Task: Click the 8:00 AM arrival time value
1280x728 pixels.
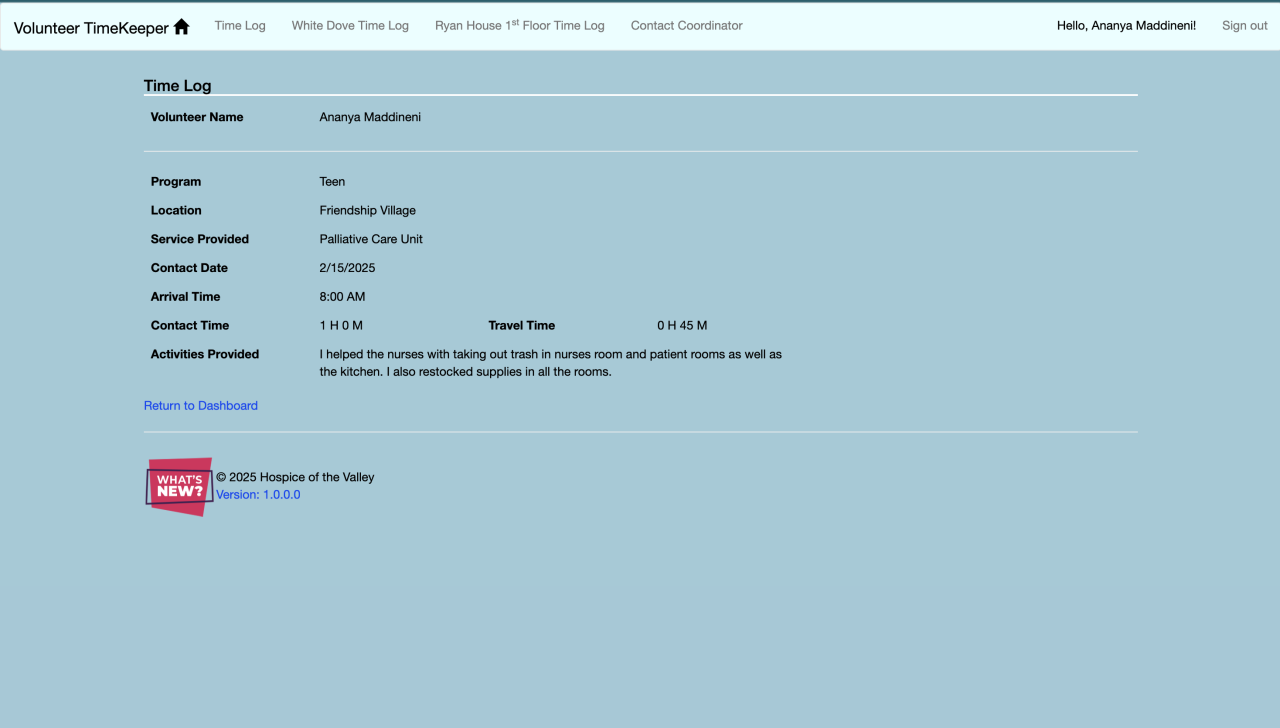Action: 343,297
